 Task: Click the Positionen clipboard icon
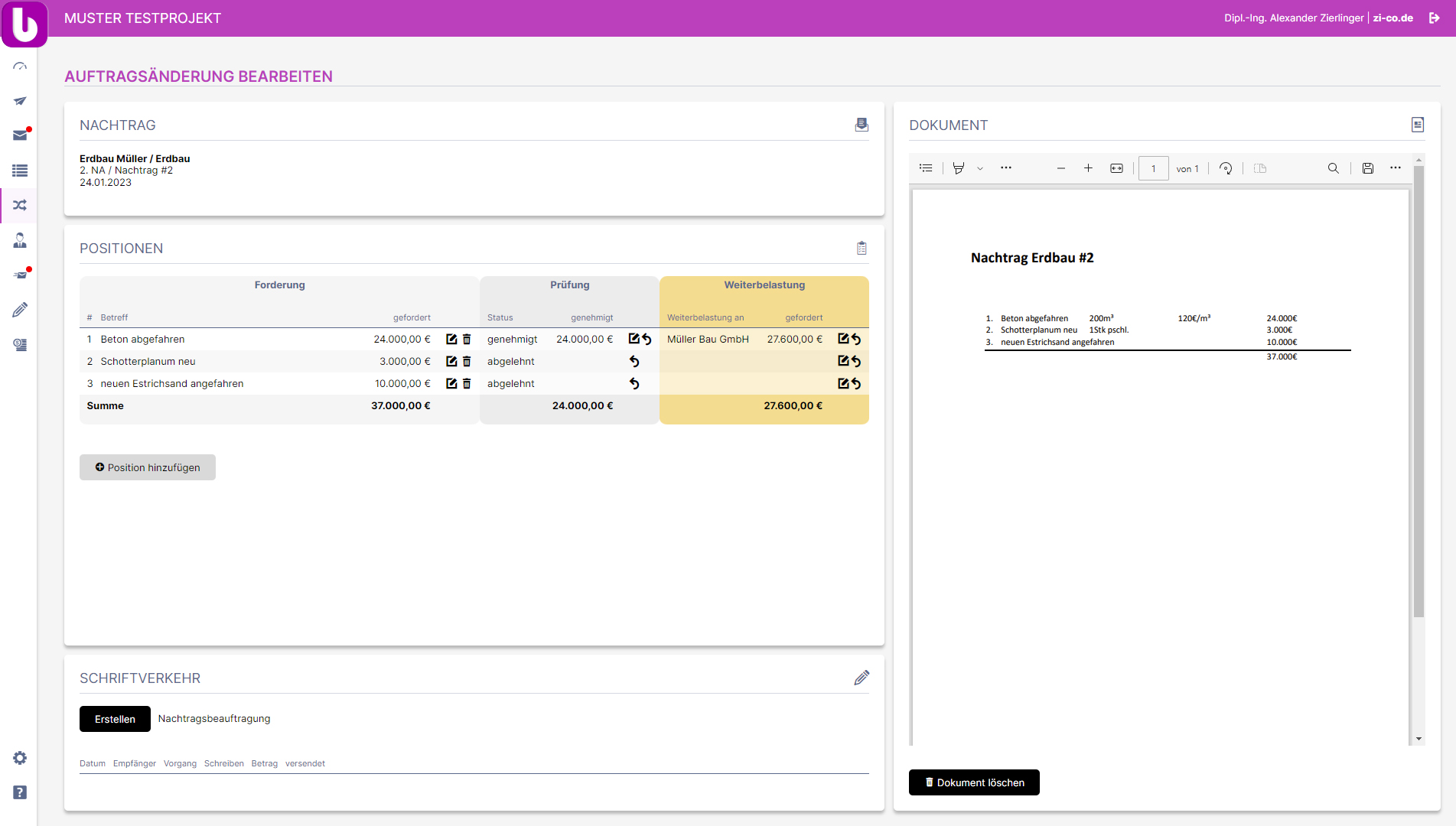862,248
